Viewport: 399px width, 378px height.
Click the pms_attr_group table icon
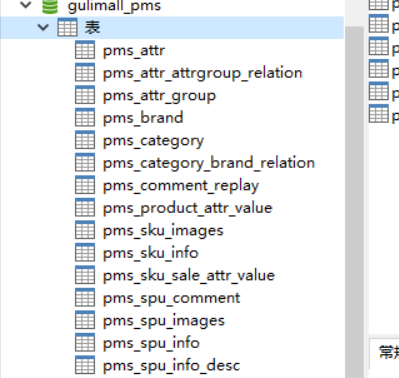point(85,95)
